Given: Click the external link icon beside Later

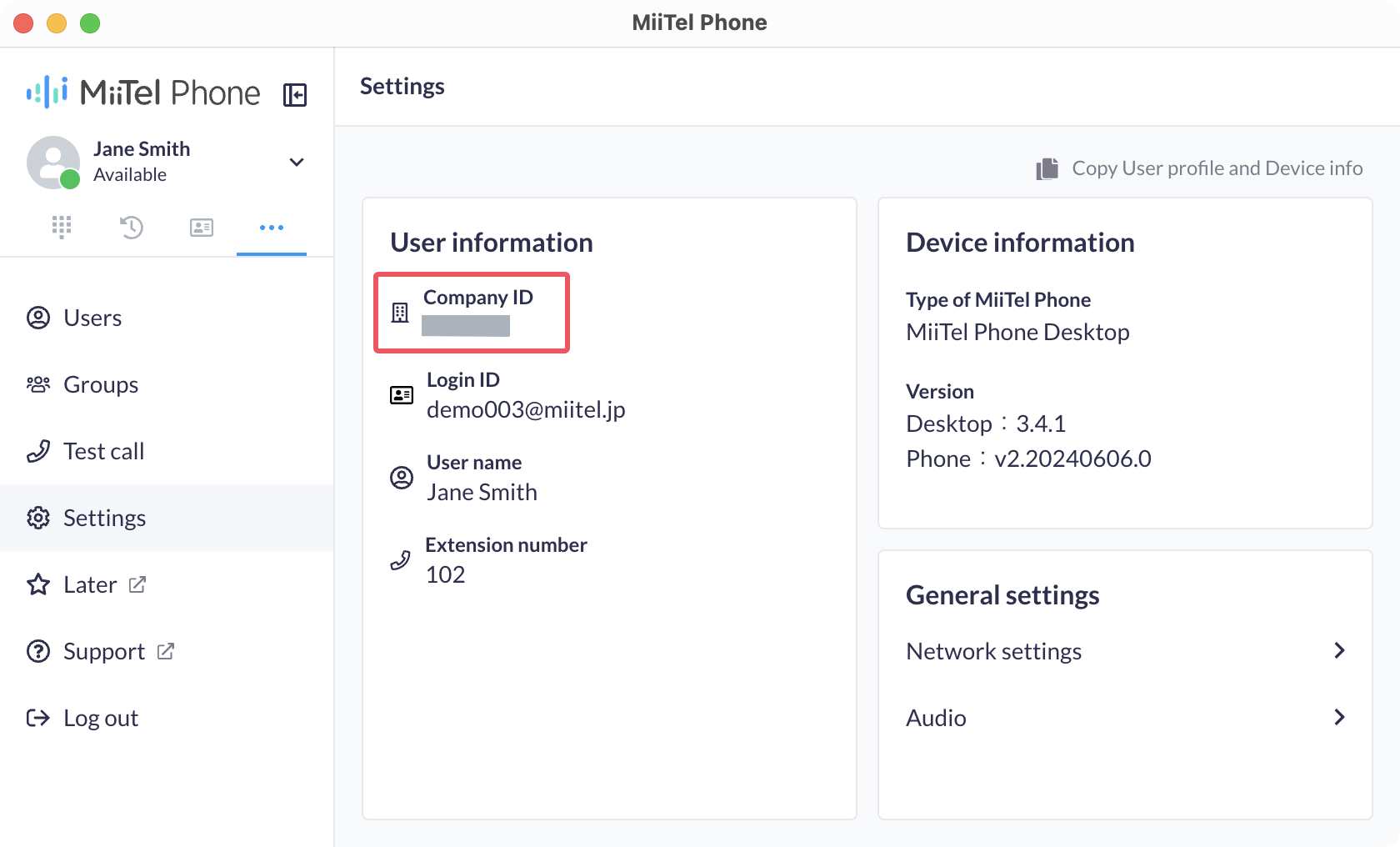Looking at the screenshot, I should (137, 584).
